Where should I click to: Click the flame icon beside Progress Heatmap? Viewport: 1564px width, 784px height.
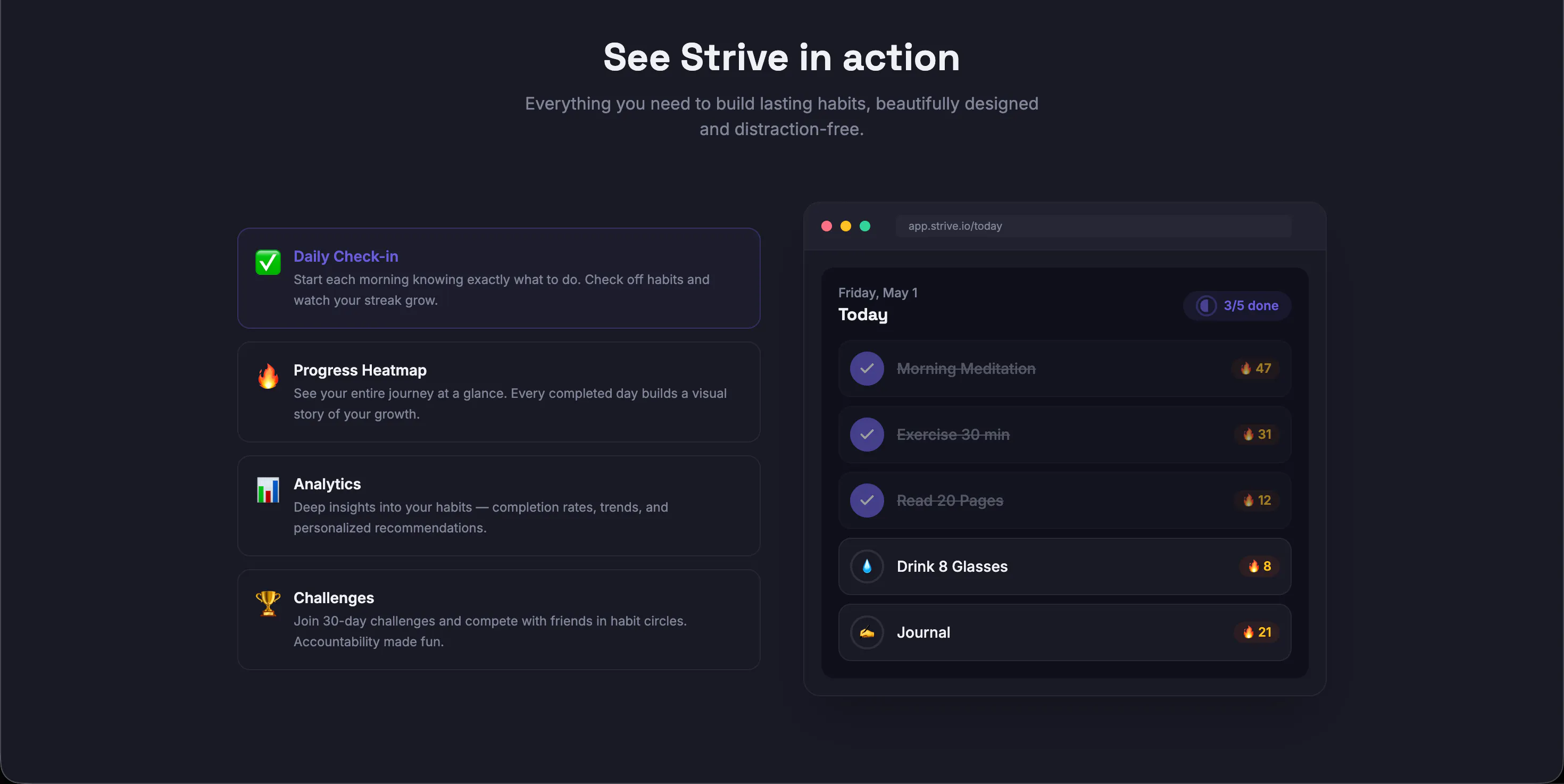pos(268,376)
